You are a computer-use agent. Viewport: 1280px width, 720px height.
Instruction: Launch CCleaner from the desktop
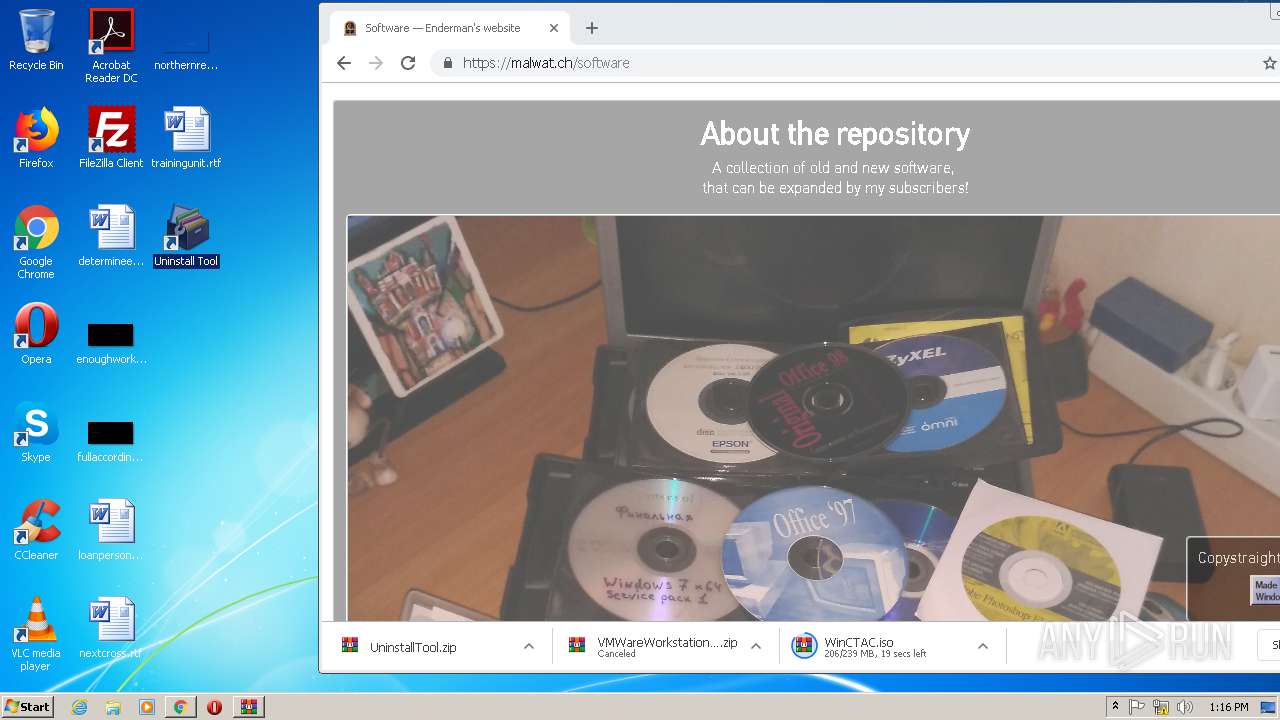36,530
